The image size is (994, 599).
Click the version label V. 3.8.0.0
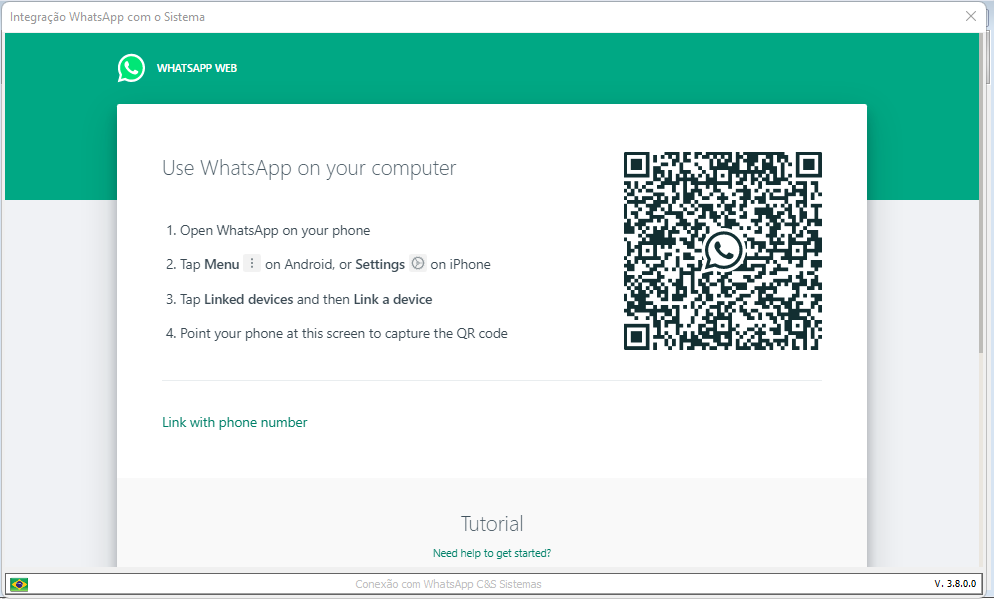954,584
